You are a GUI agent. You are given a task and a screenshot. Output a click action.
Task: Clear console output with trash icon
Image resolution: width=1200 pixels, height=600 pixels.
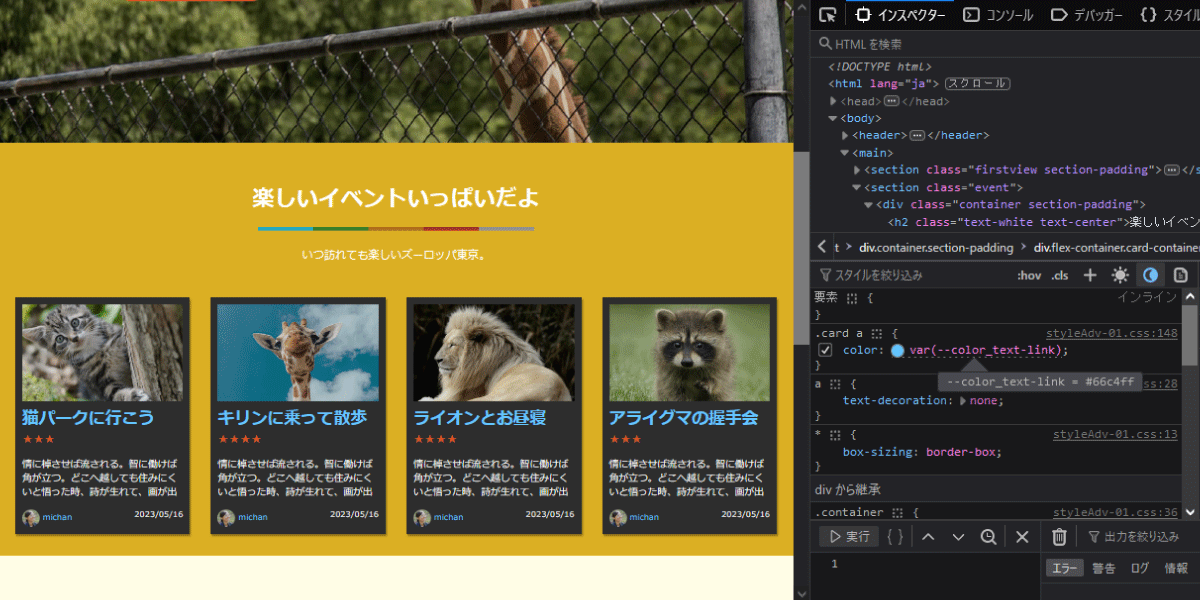coord(1059,537)
